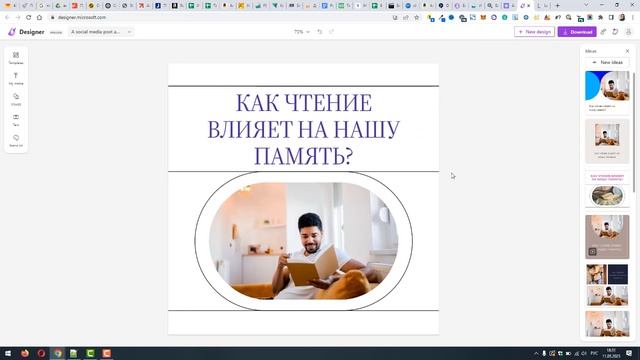Choose the beige framed photo idea
Viewport: 640px width, 360px height.
pyautogui.click(x=607, y=141)
